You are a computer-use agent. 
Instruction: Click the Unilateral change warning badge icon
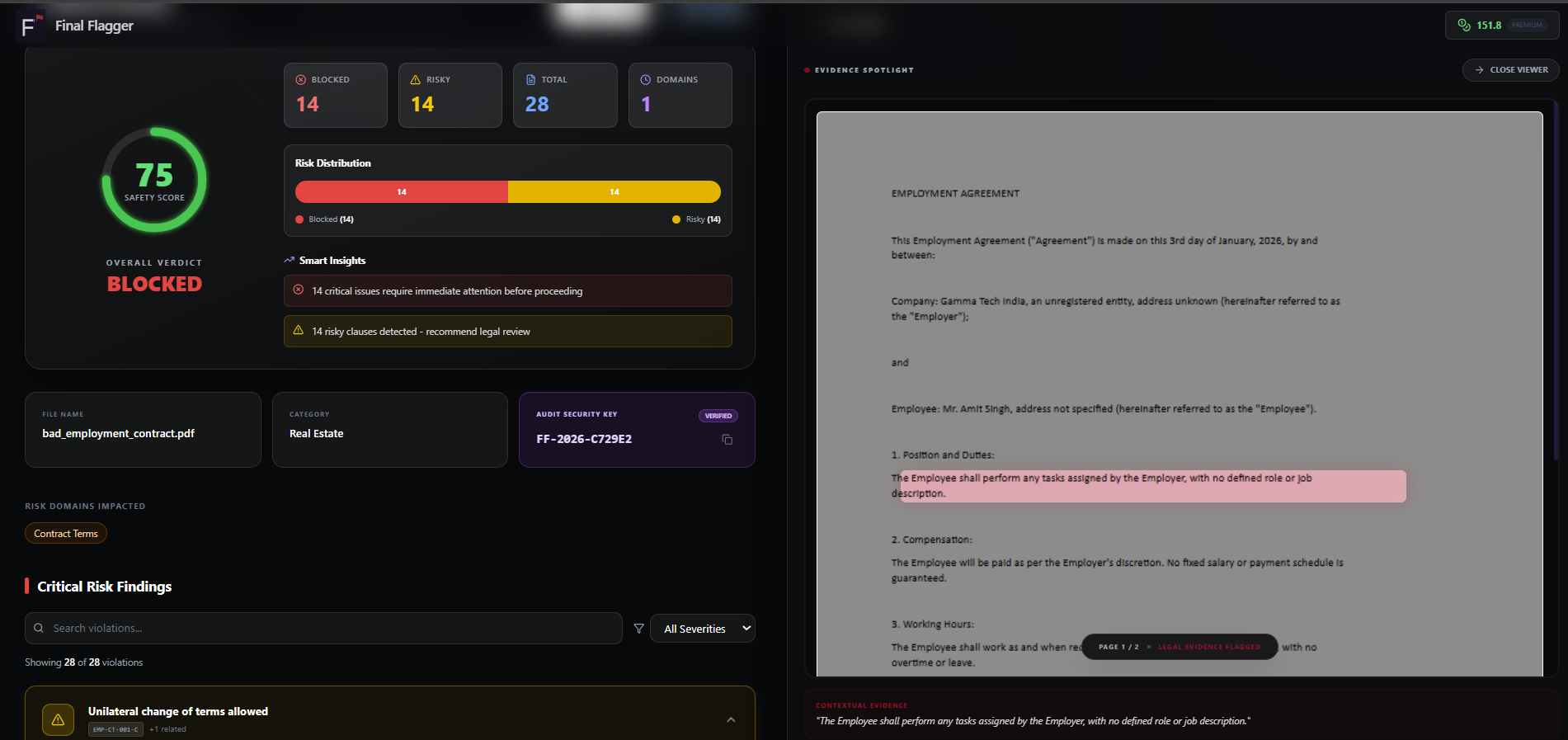point(58,719)
